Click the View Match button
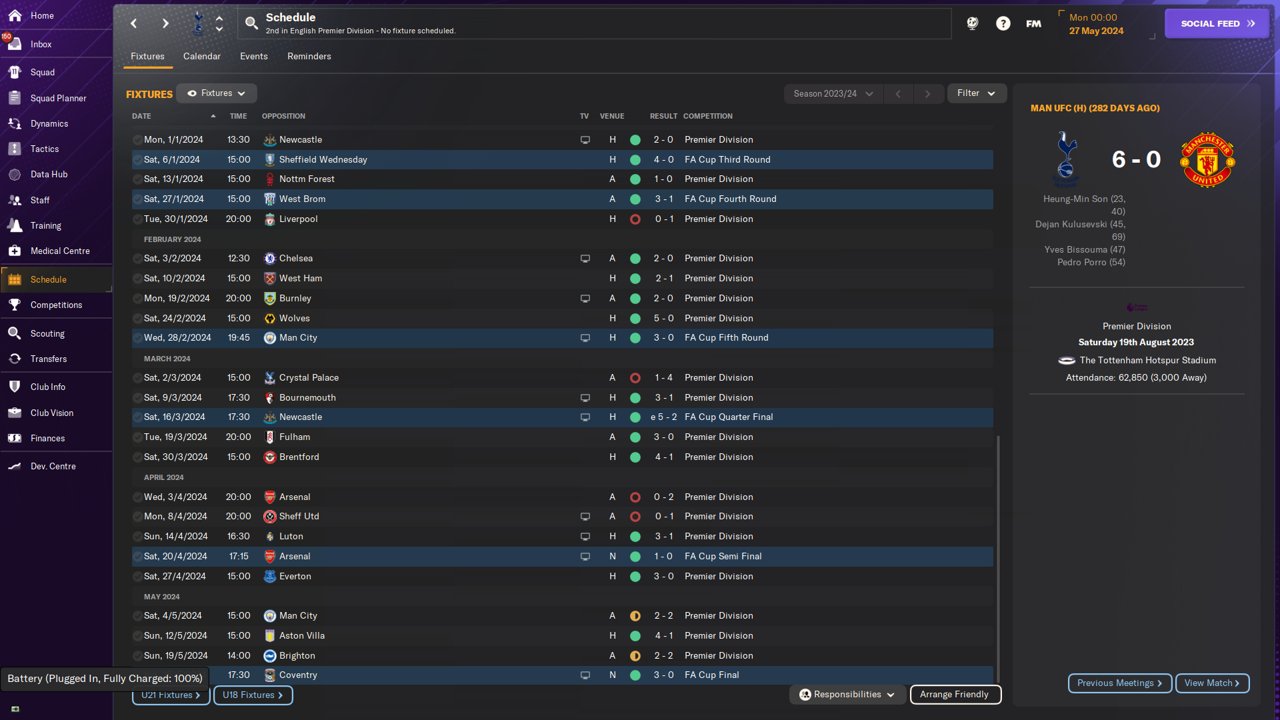 [x=1212, y=683]
